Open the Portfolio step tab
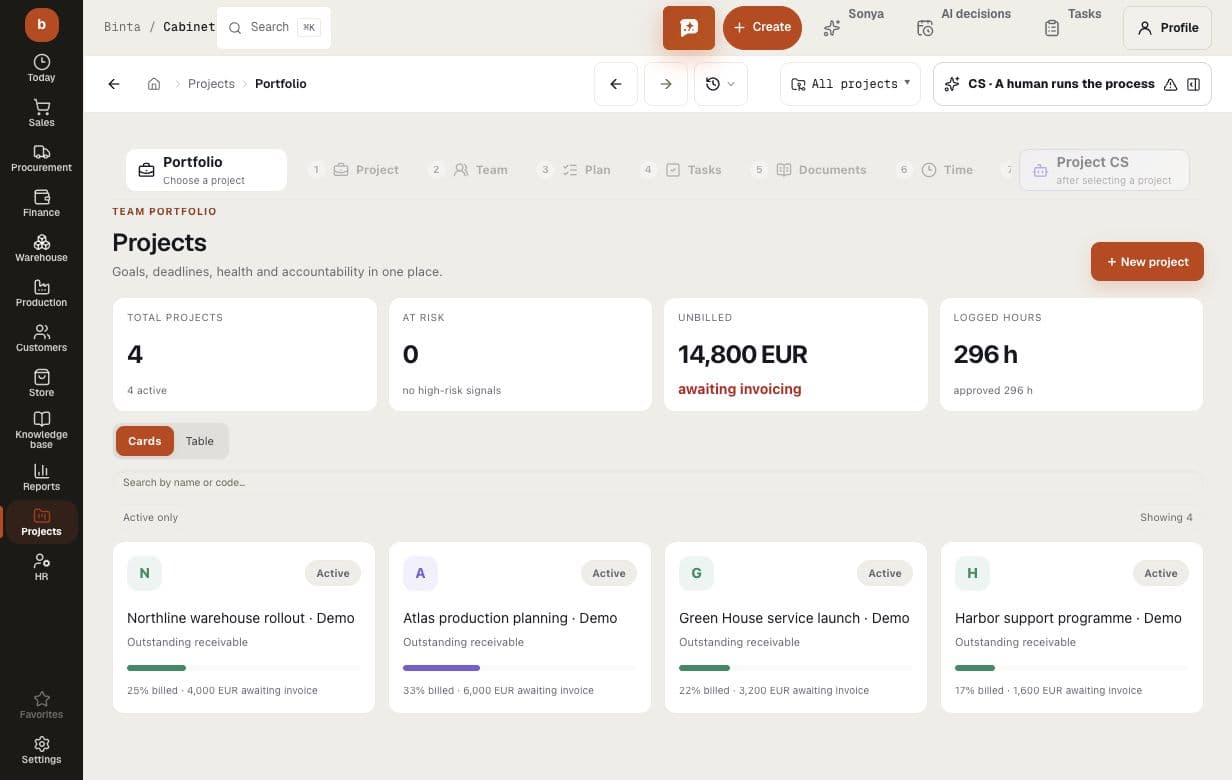This screenshot has height=780, width=1232. click(x=206, y=170)
